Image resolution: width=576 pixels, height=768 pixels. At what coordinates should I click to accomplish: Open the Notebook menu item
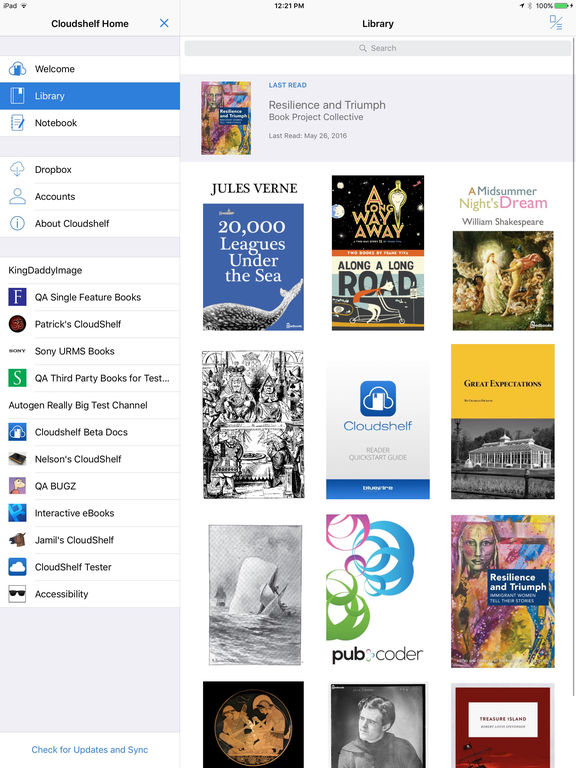pyautogui.click(x=90, y=123)
